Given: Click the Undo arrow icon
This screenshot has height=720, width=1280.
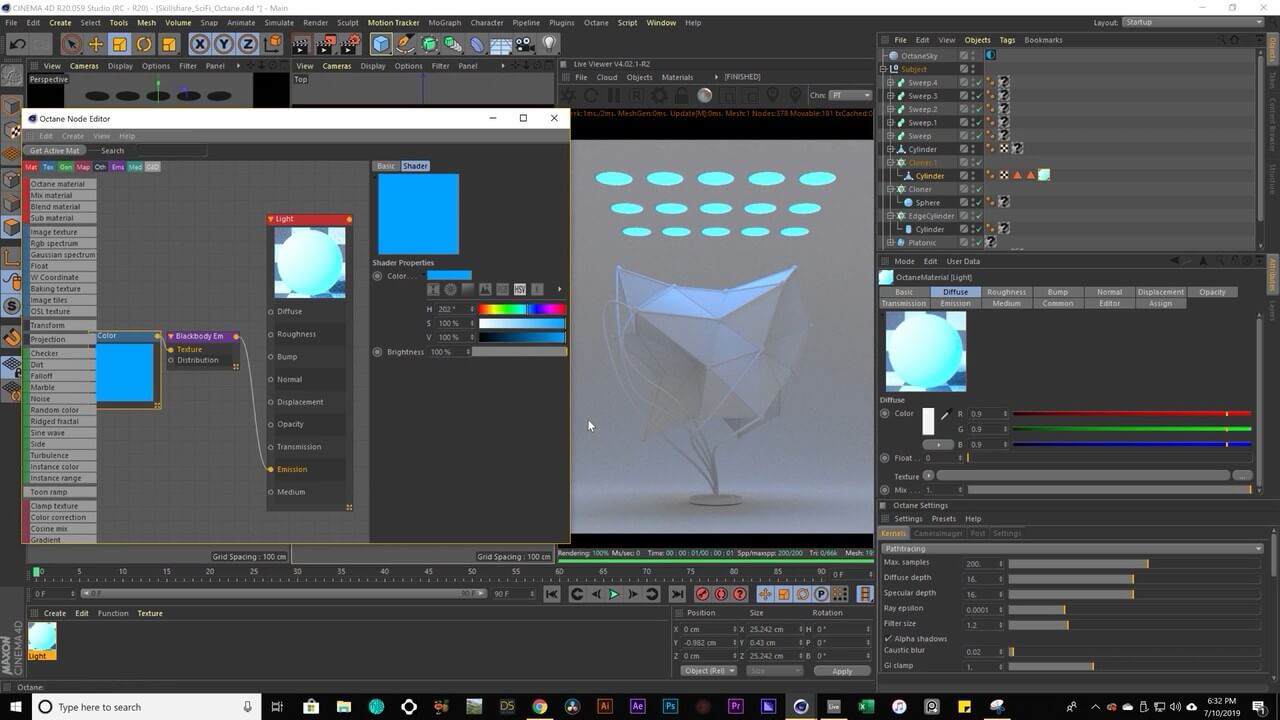Looking at the screenshot, I should pyautogui.click(x=17, y=44).
